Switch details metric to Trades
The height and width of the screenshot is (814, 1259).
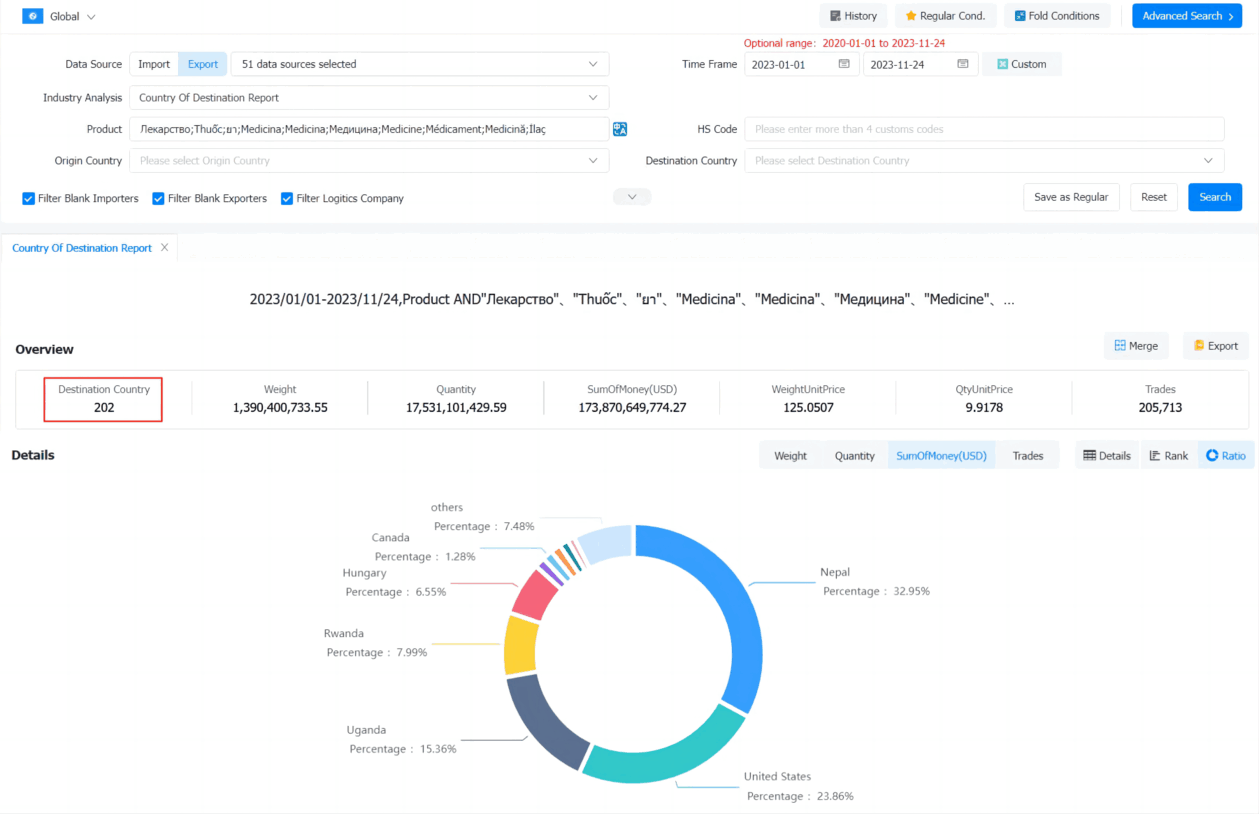(x=1027, y=455)
